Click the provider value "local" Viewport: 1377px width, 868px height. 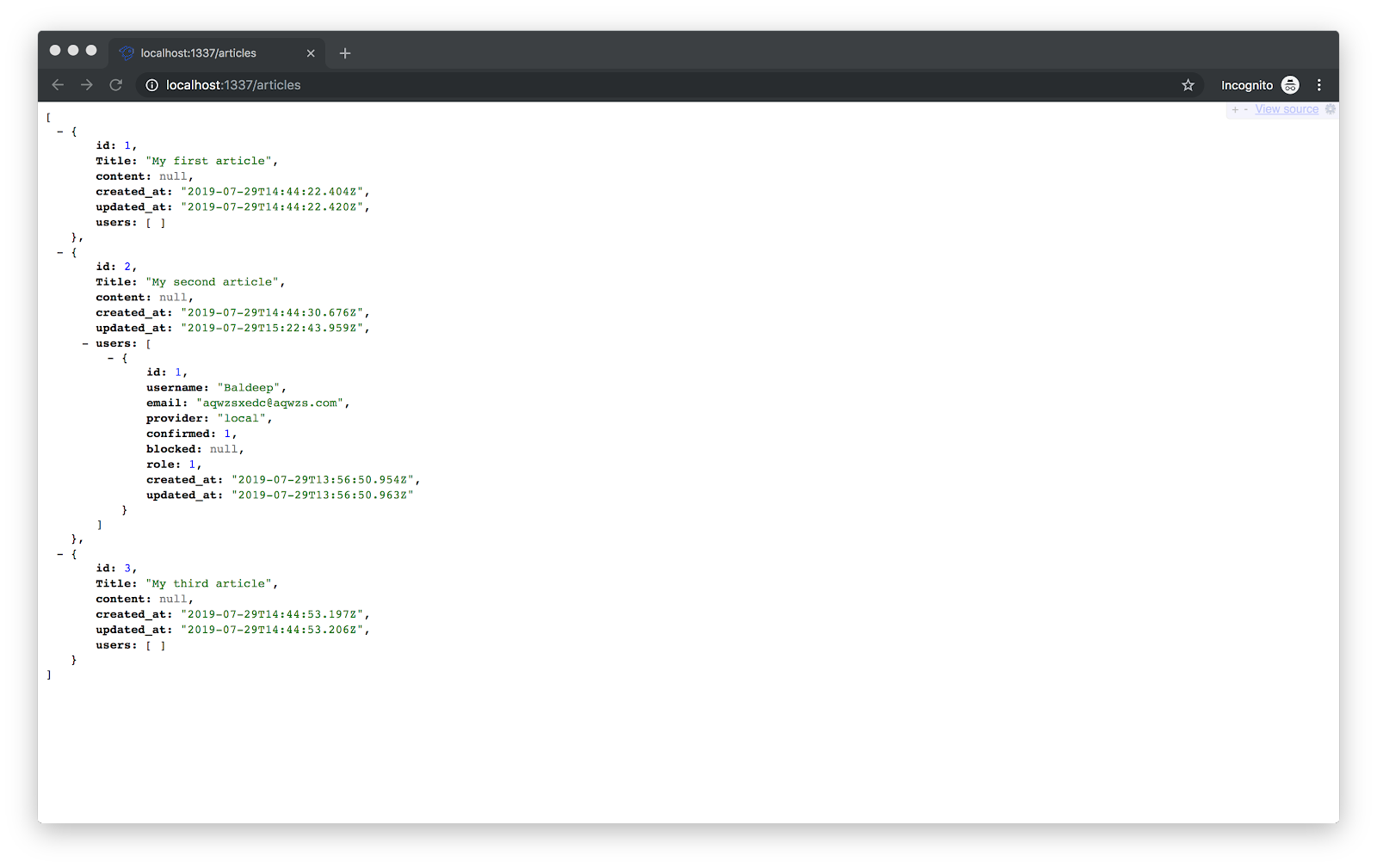pos(241,418)
